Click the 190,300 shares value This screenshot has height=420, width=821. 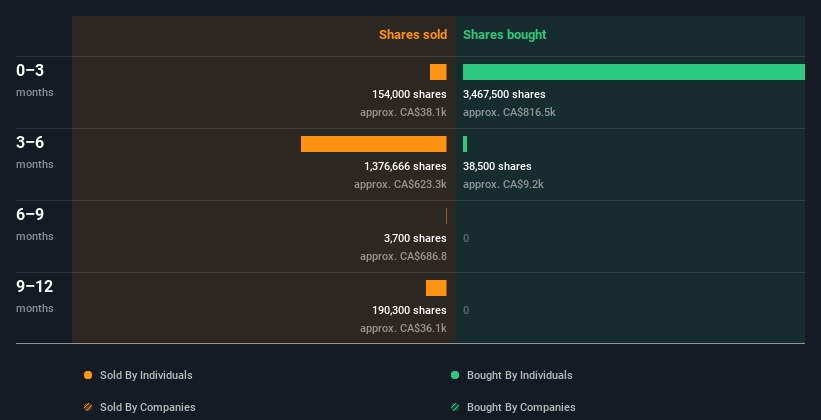pyautogui.click(x=409, y=310)
